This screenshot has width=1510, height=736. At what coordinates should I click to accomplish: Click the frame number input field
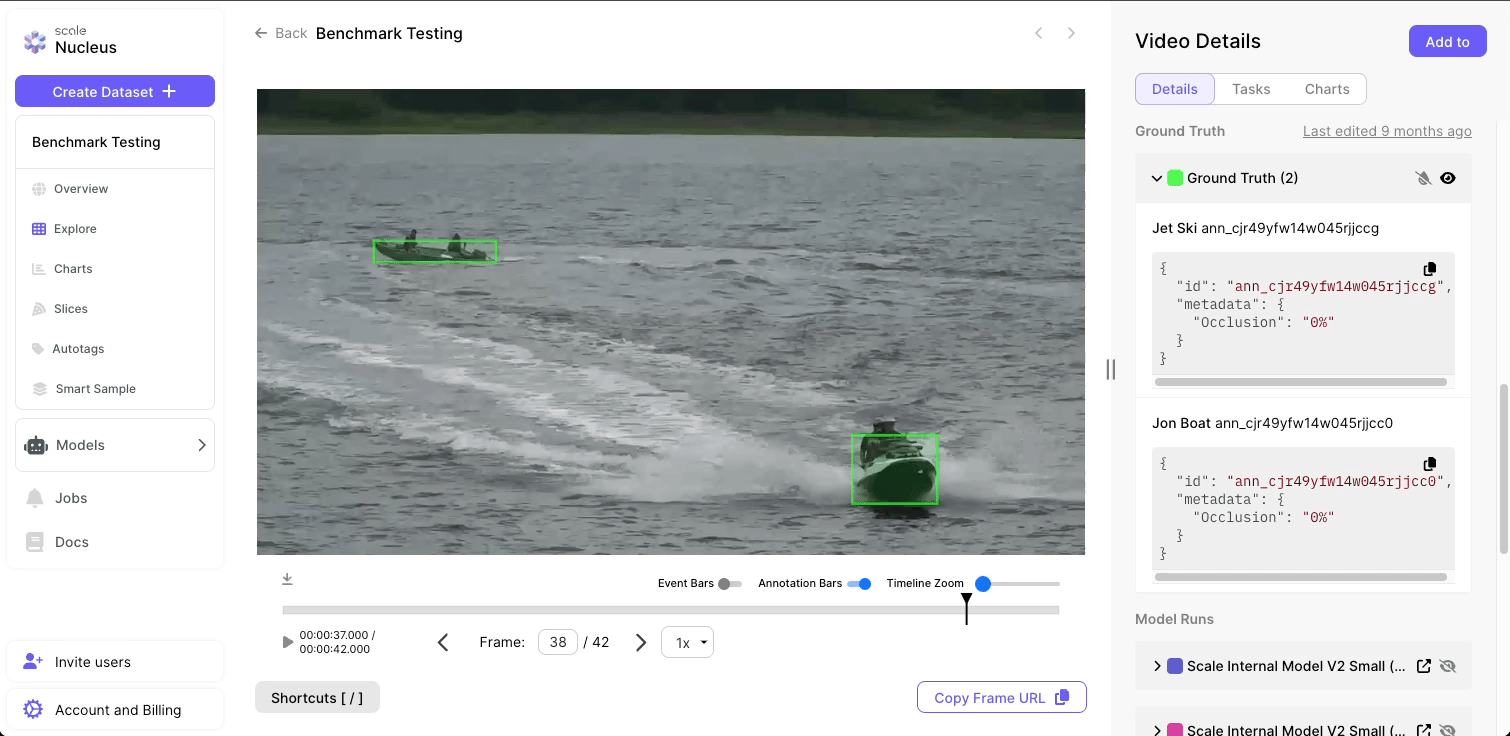coord(558,641)
